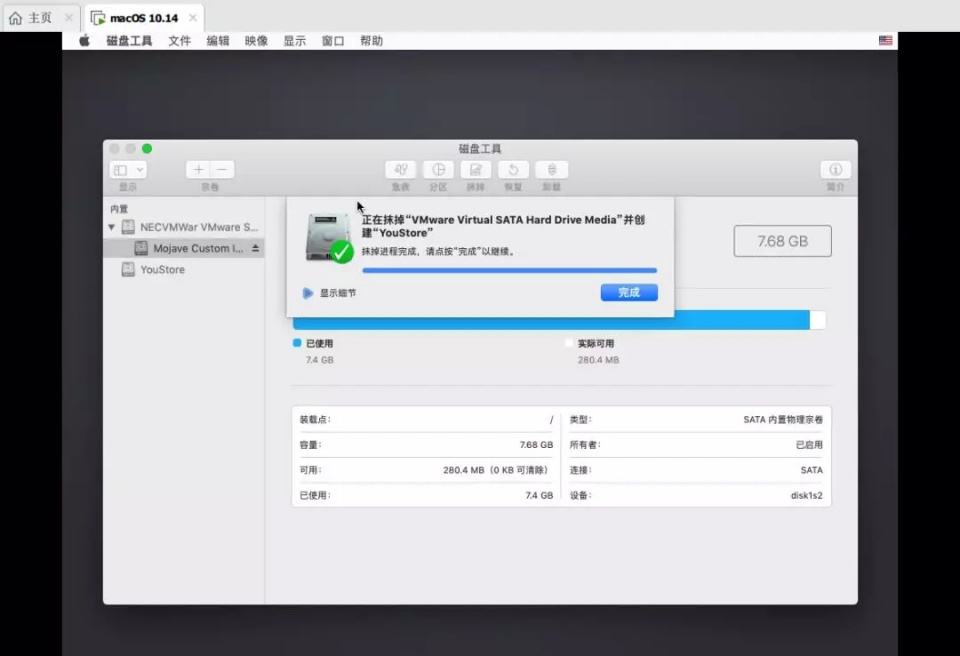Image resolution: width=960 pixels, height=656 pixels.
Task: Click the 实际可用 legend label
Action: click(596, 344)
